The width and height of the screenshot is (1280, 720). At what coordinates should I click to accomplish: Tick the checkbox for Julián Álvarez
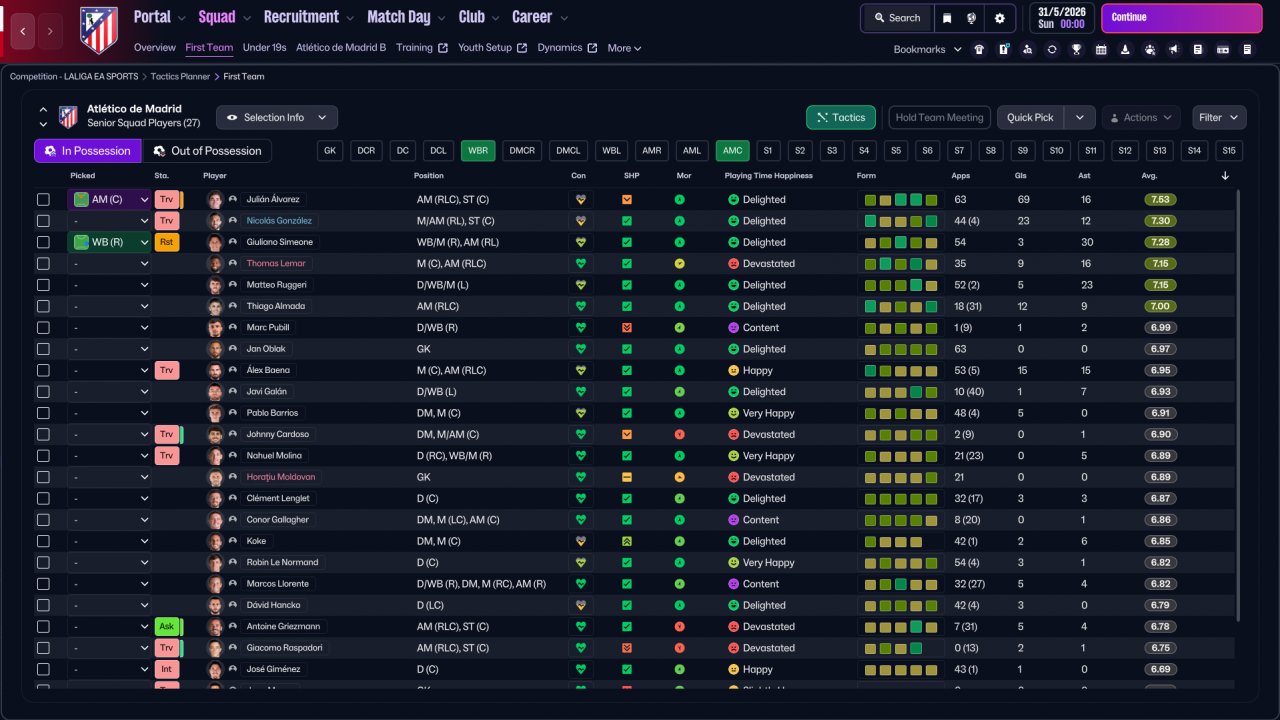coord(43,200)
